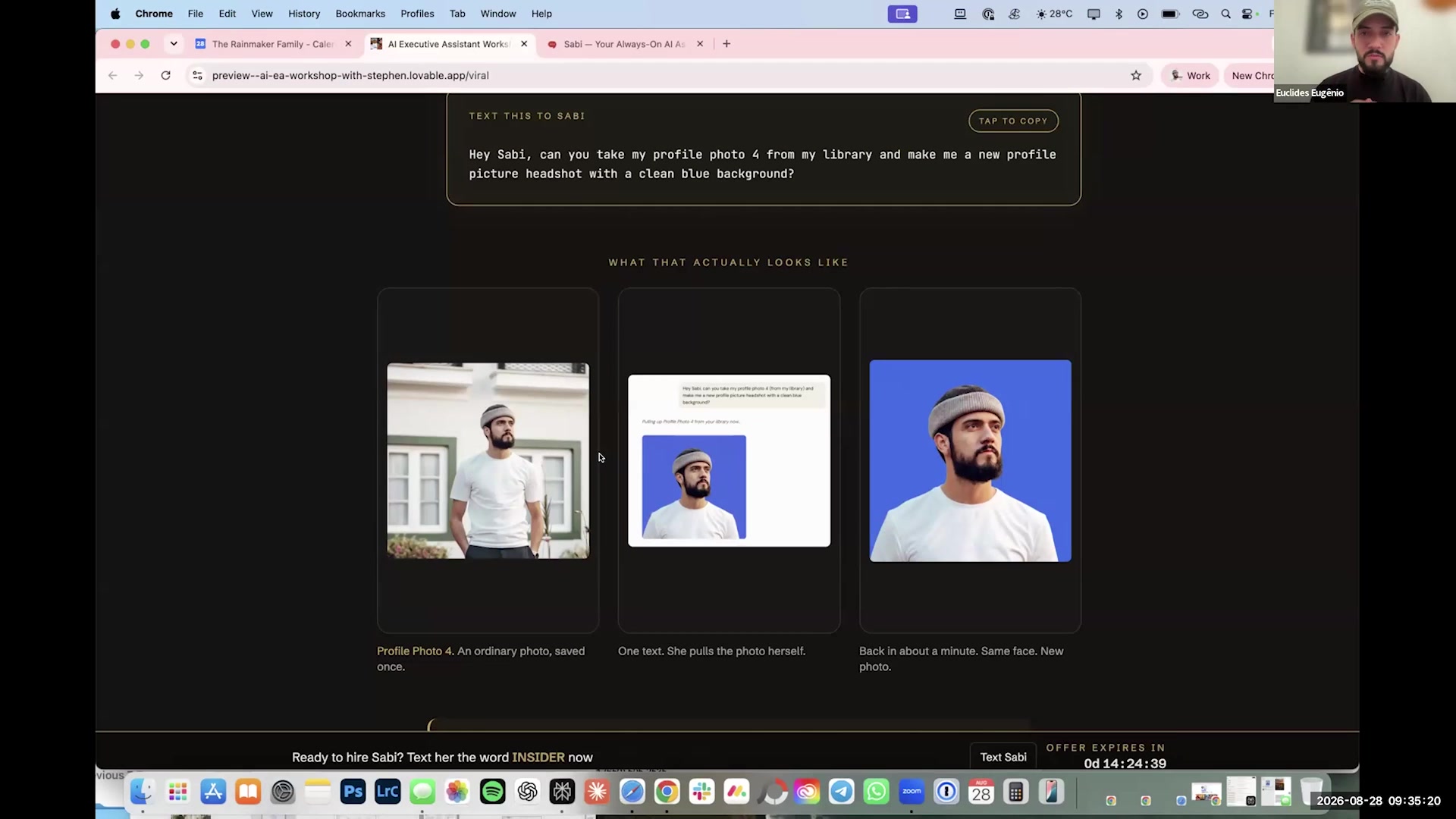
Task: Click the Text Sabi button
Action: [1003, 757]
